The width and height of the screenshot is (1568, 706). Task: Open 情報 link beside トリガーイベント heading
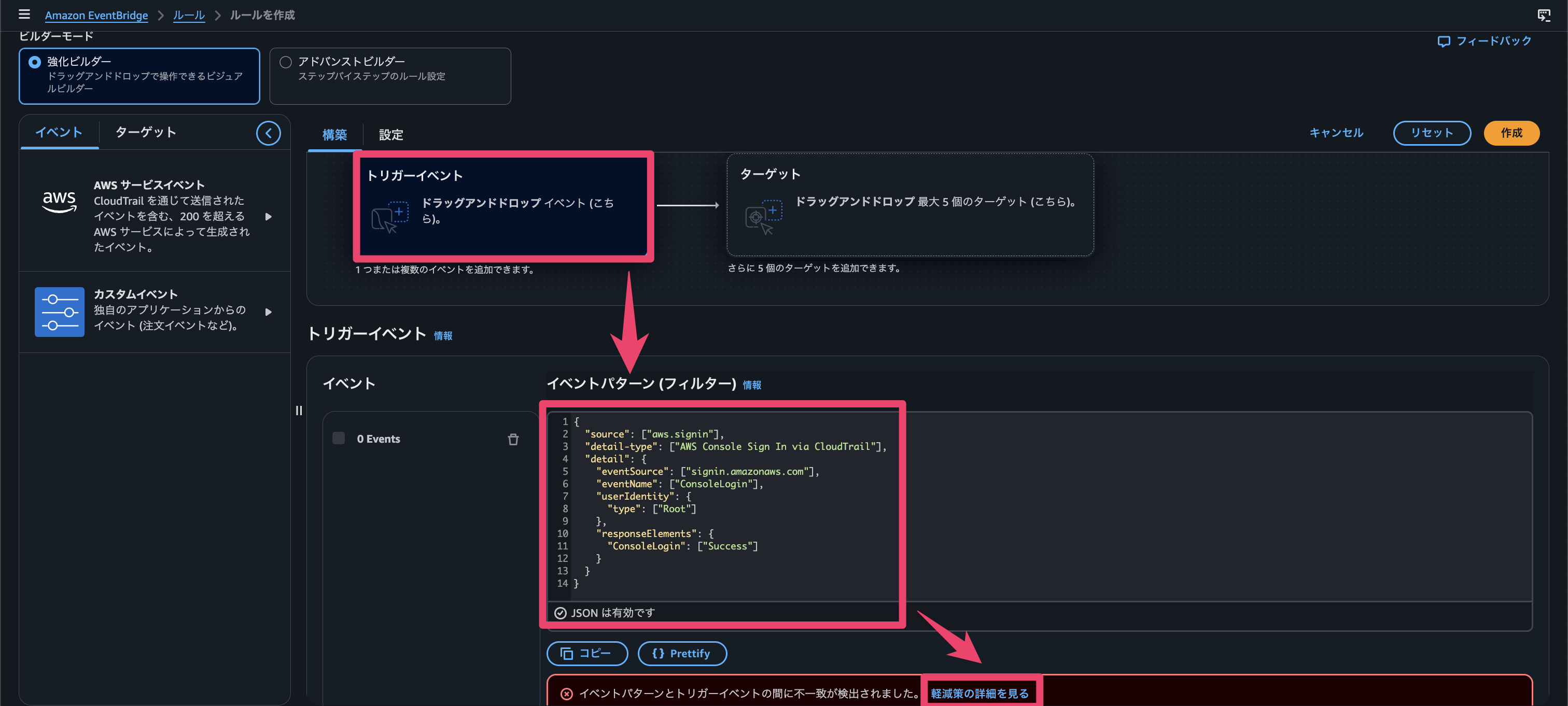point(442,336)
